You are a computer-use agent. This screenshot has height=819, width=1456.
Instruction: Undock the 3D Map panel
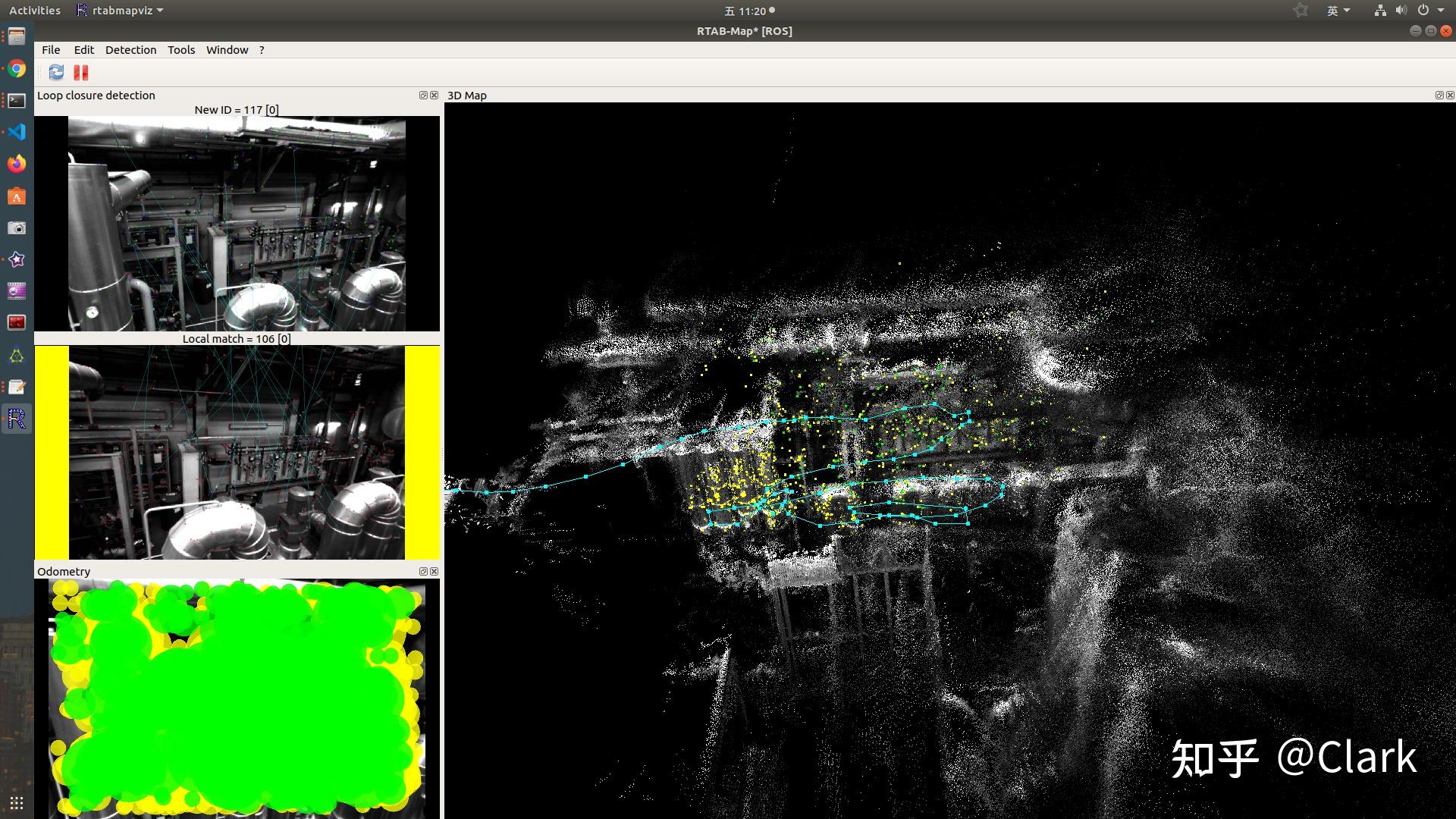coord(1439,95)
